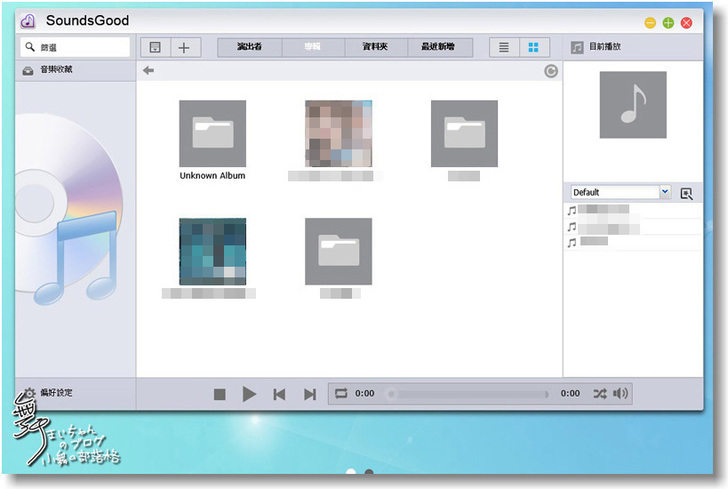Open the 音樂收藏 music collection item
Viewport: 728px width, 489px height.
[75, 70]
